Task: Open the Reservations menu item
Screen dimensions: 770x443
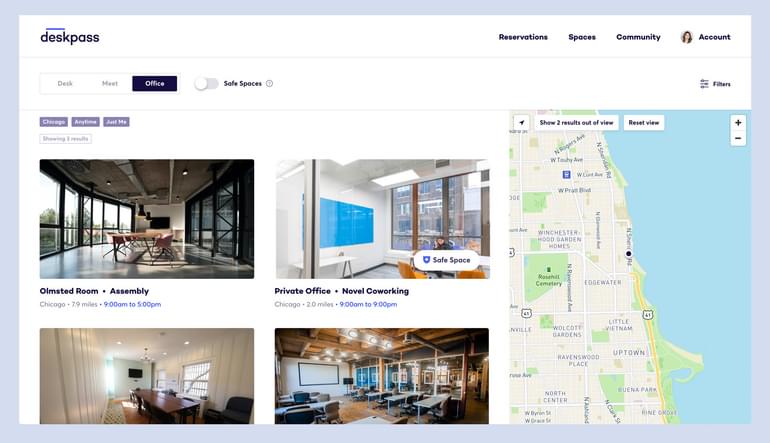Action: click(523, 37)
